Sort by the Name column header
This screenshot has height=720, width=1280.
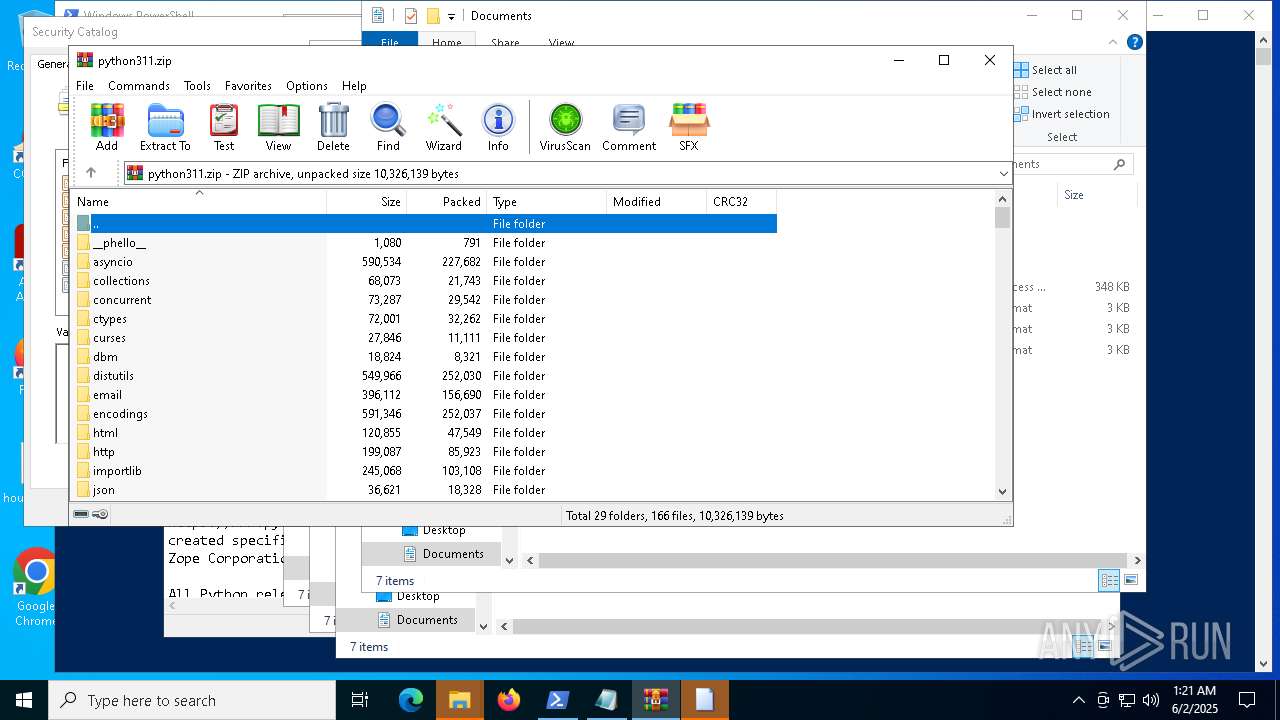coord(198,202)
